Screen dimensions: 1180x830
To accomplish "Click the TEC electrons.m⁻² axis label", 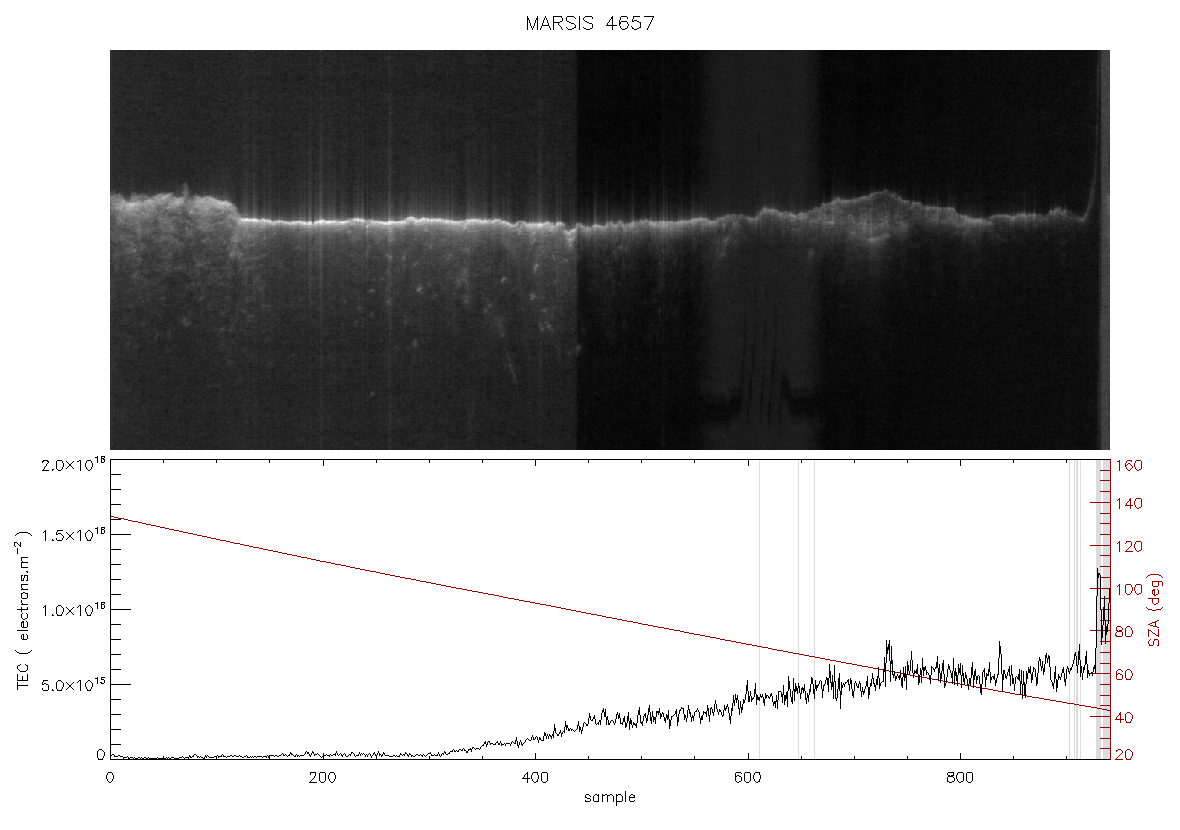I will click(x=23, y=610).
